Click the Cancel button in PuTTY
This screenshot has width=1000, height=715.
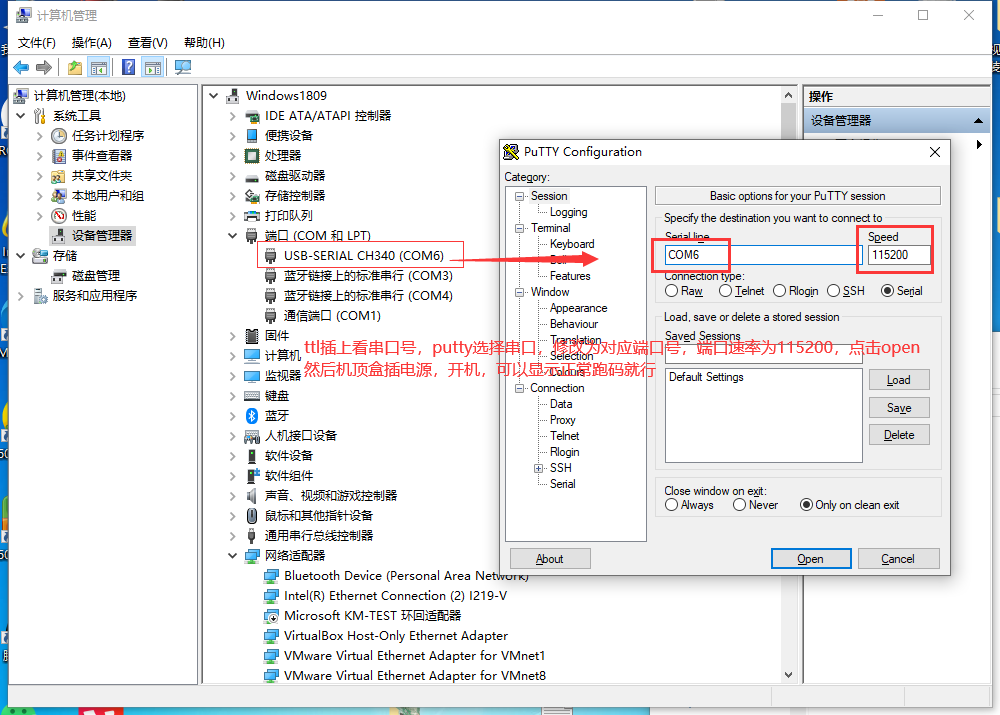[x=898, y=559]
